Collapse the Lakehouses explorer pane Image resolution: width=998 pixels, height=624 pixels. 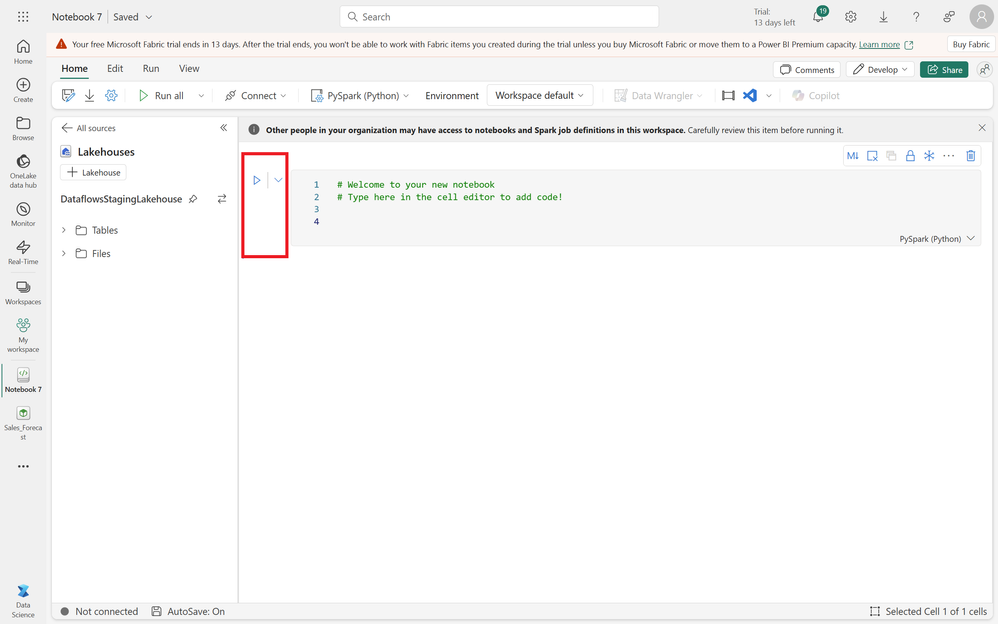[223, 128]
